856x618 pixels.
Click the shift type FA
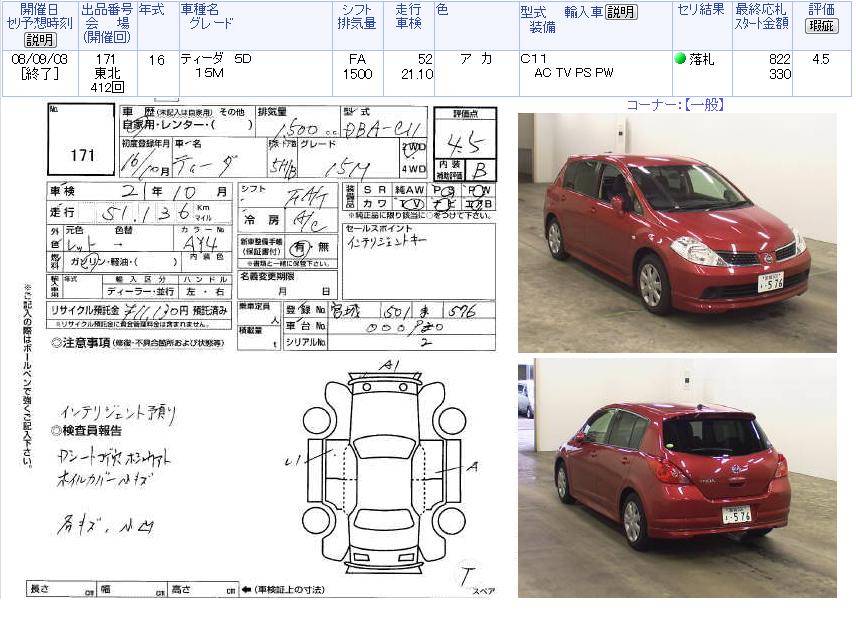357,59
